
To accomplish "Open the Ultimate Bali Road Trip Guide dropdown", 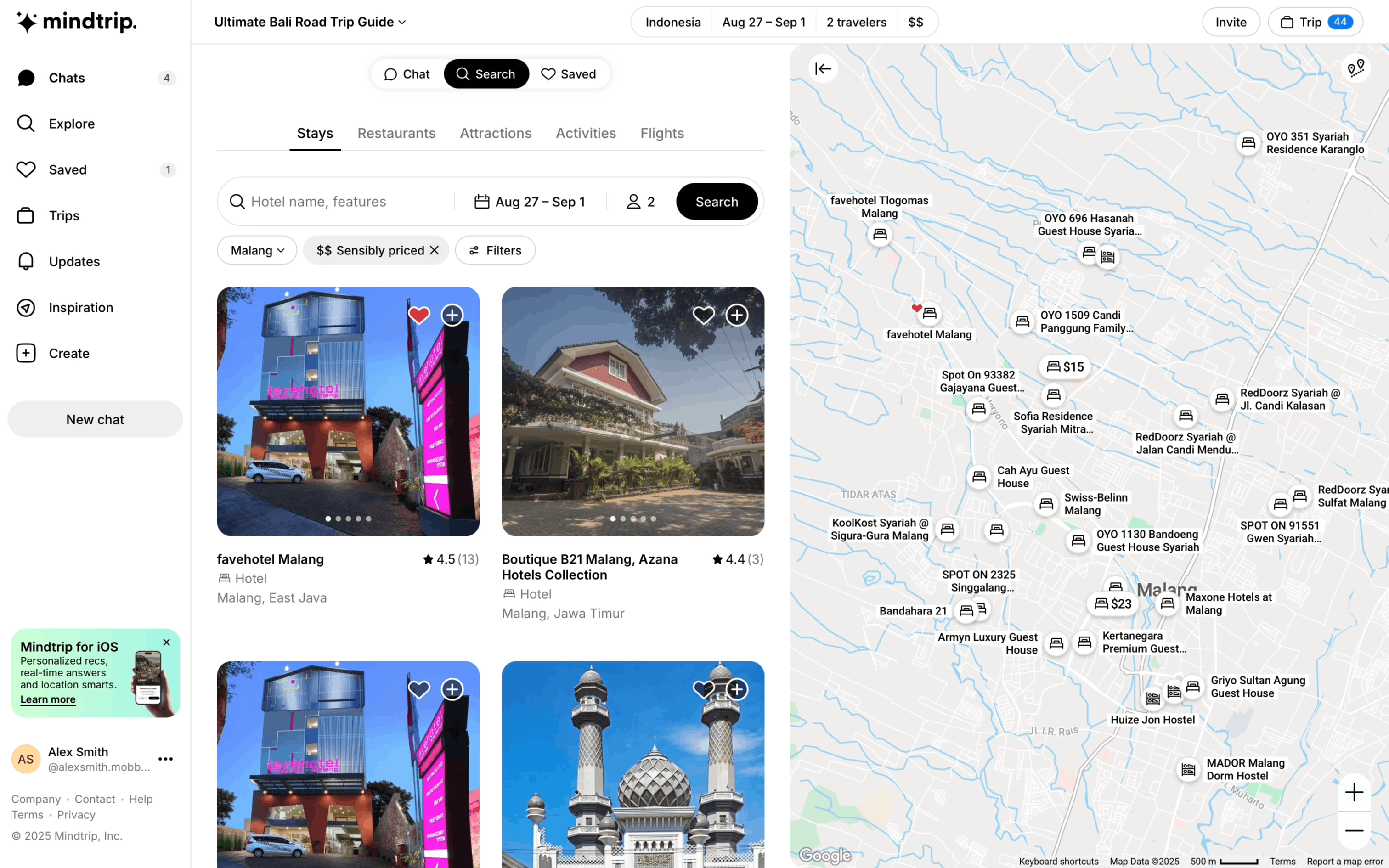I will tap(310, 22).
